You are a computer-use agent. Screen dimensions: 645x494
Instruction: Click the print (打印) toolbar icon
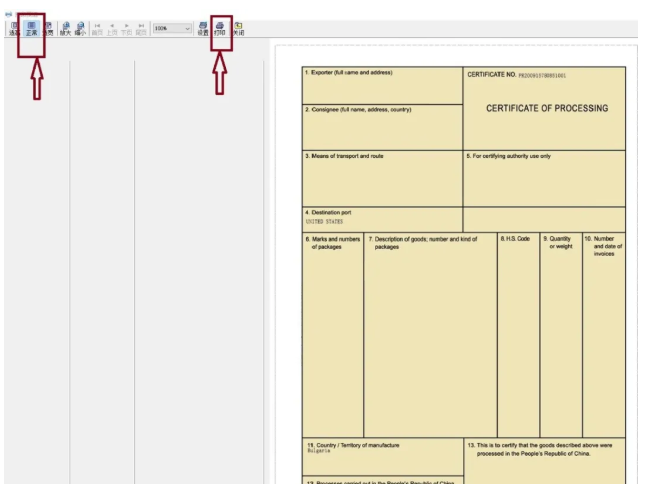click(x=220, y=28)
